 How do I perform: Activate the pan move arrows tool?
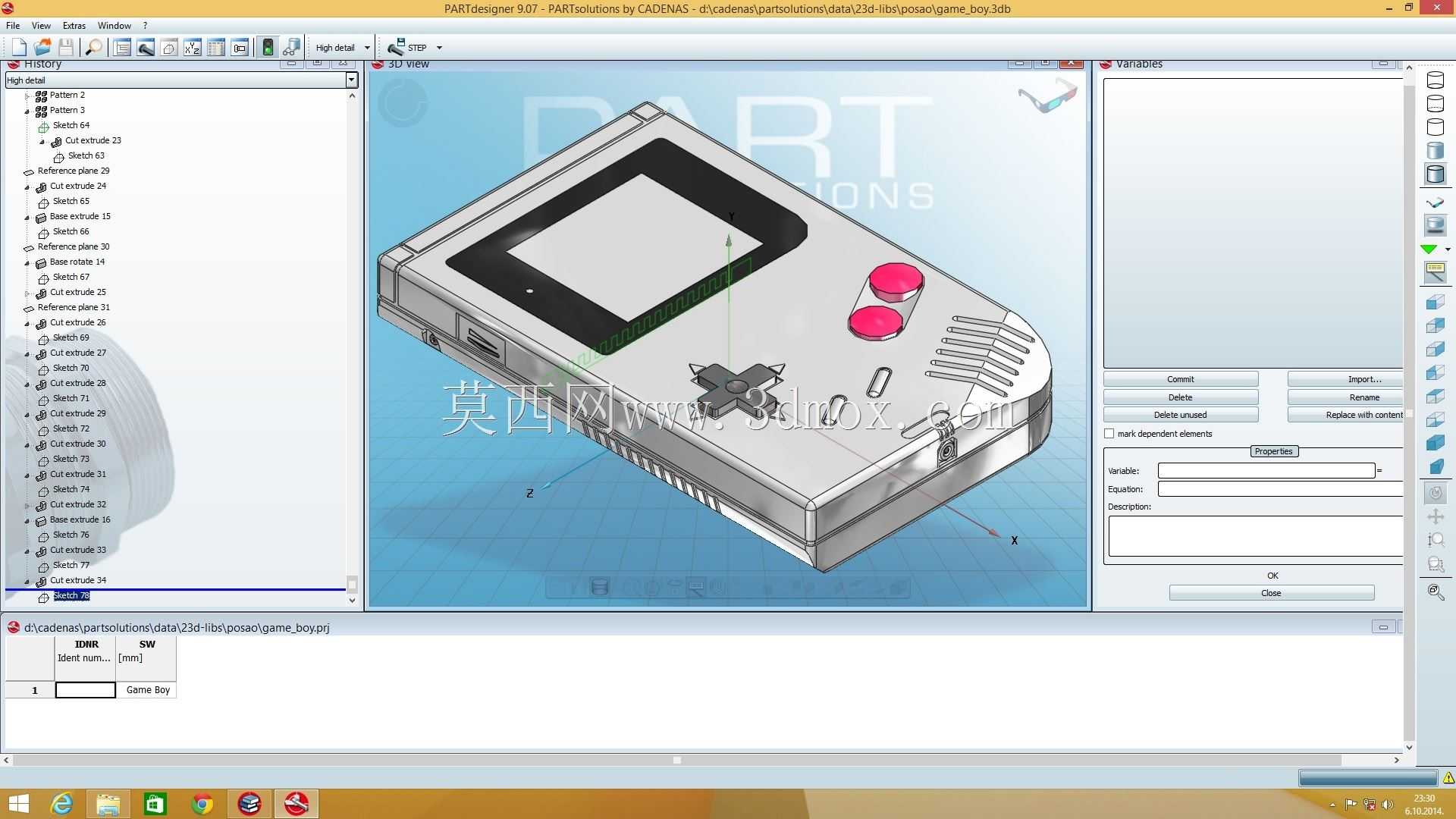click(1436, 517)
